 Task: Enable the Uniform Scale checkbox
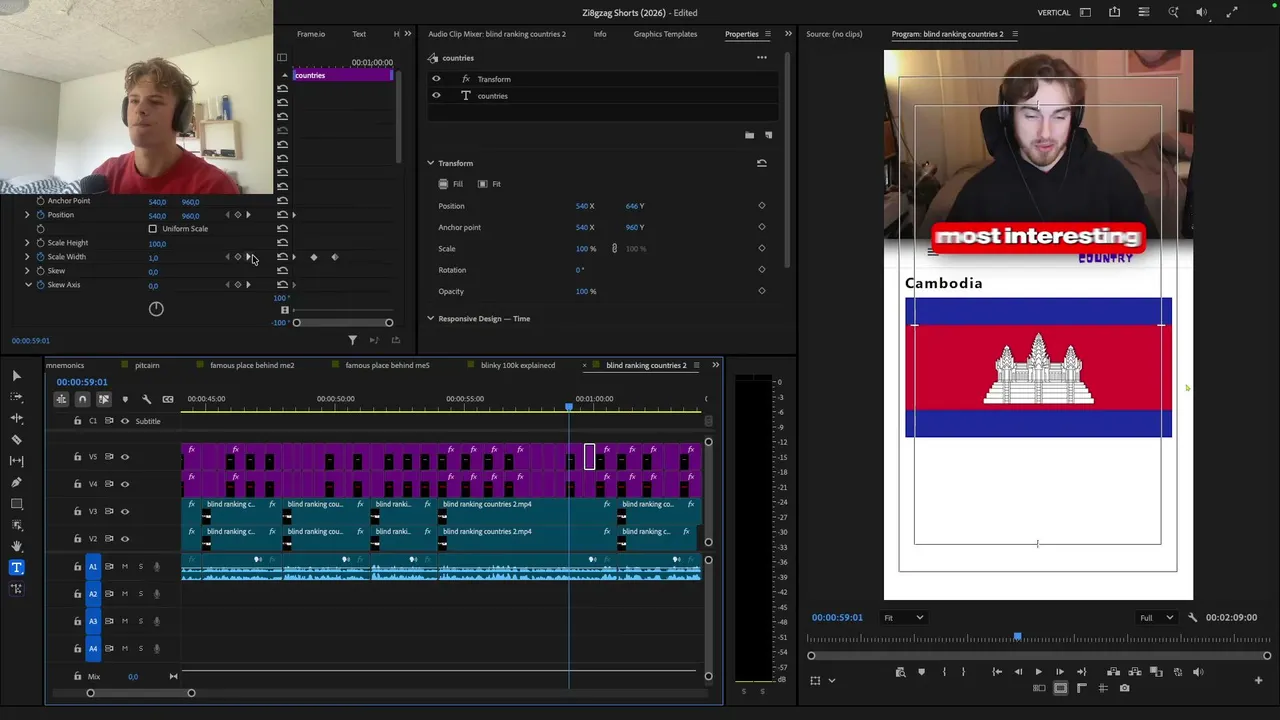[x=153, y=229]
